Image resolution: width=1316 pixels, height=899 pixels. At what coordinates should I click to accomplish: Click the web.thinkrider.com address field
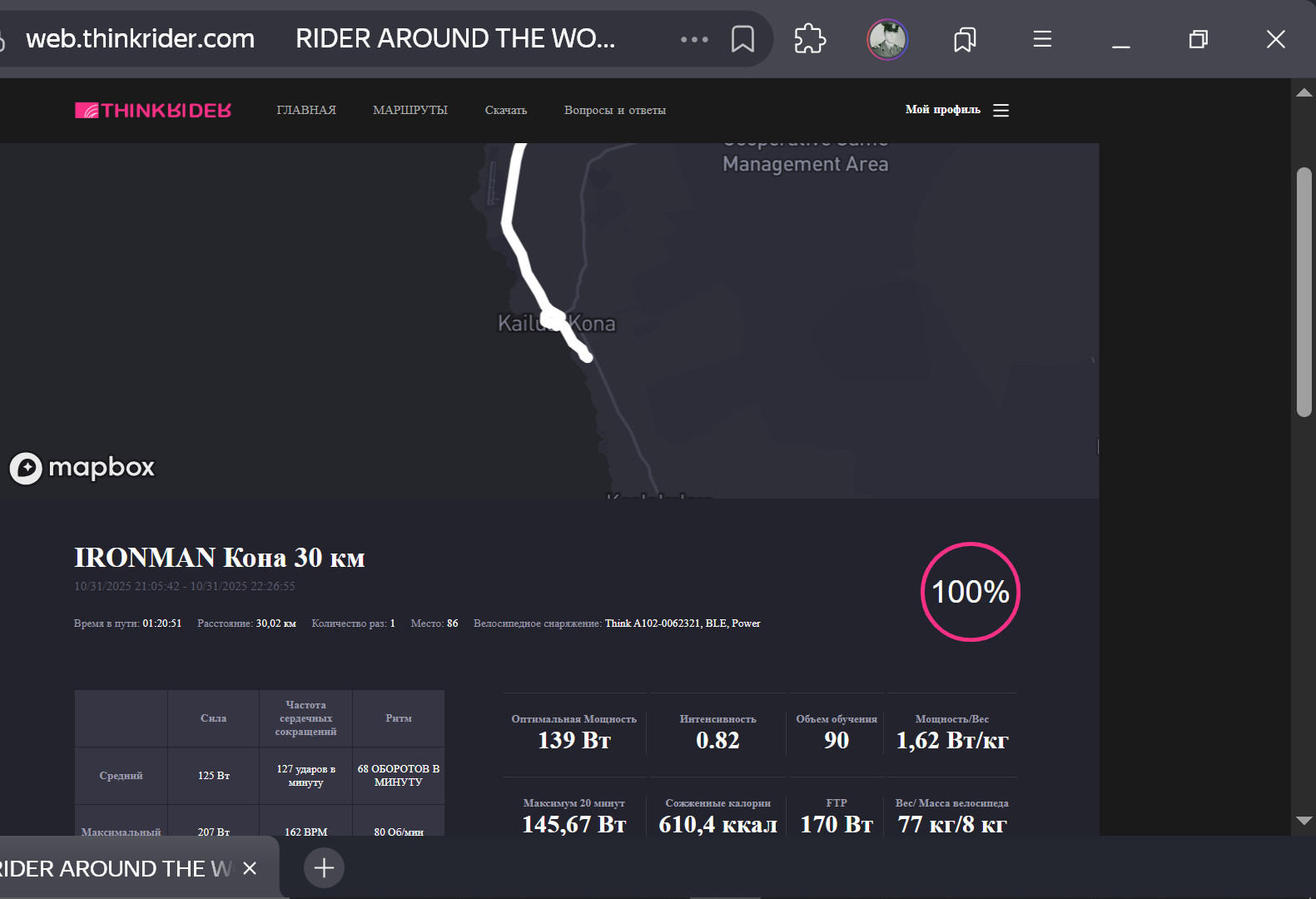tap(141, 38)
